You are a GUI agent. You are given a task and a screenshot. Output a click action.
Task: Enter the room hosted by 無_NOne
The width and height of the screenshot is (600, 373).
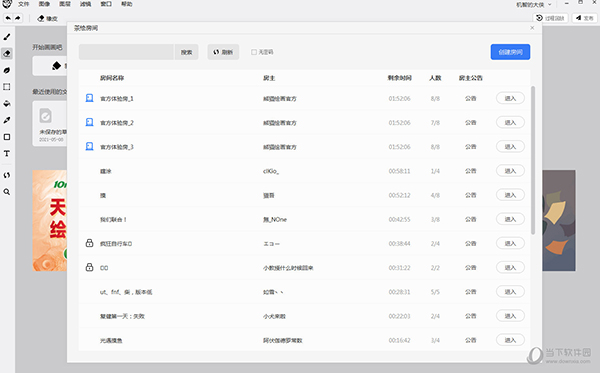(x=510, y=219)
